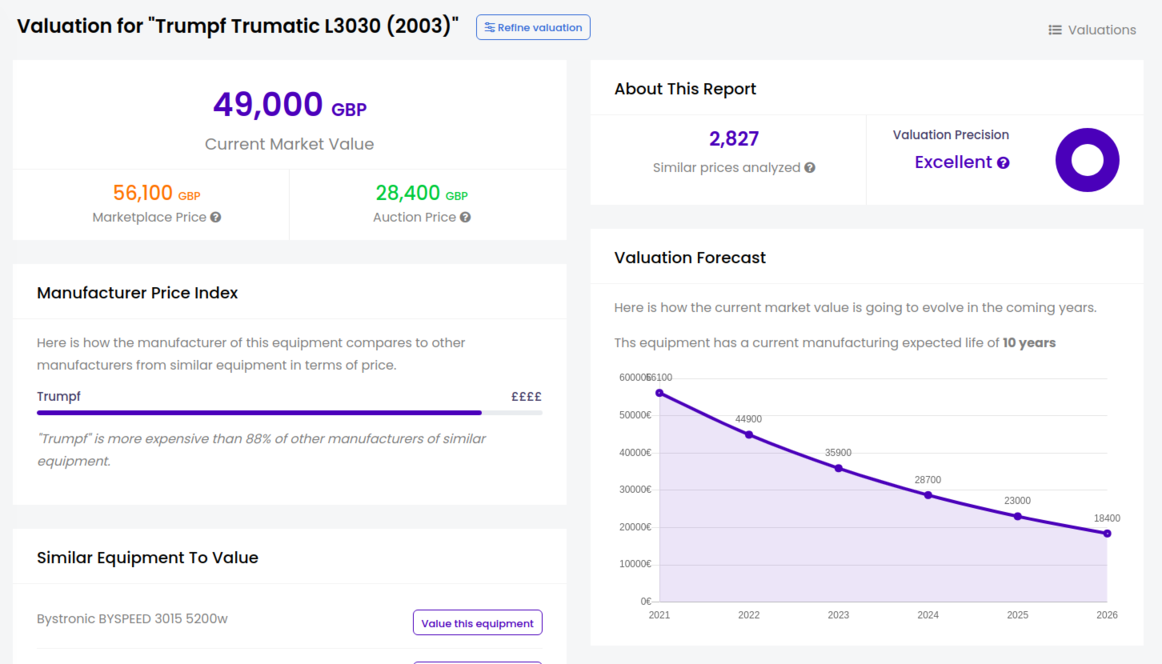The height and width of the screenshot is (664, 1162).
Task: Click the 28,400 GBP auction price figure
Action: point(421,193)
